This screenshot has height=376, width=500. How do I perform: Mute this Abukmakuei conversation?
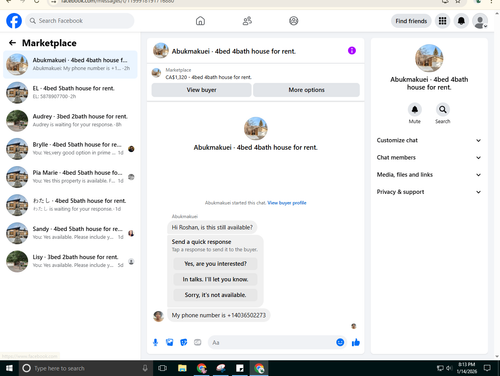pos(415,109)
